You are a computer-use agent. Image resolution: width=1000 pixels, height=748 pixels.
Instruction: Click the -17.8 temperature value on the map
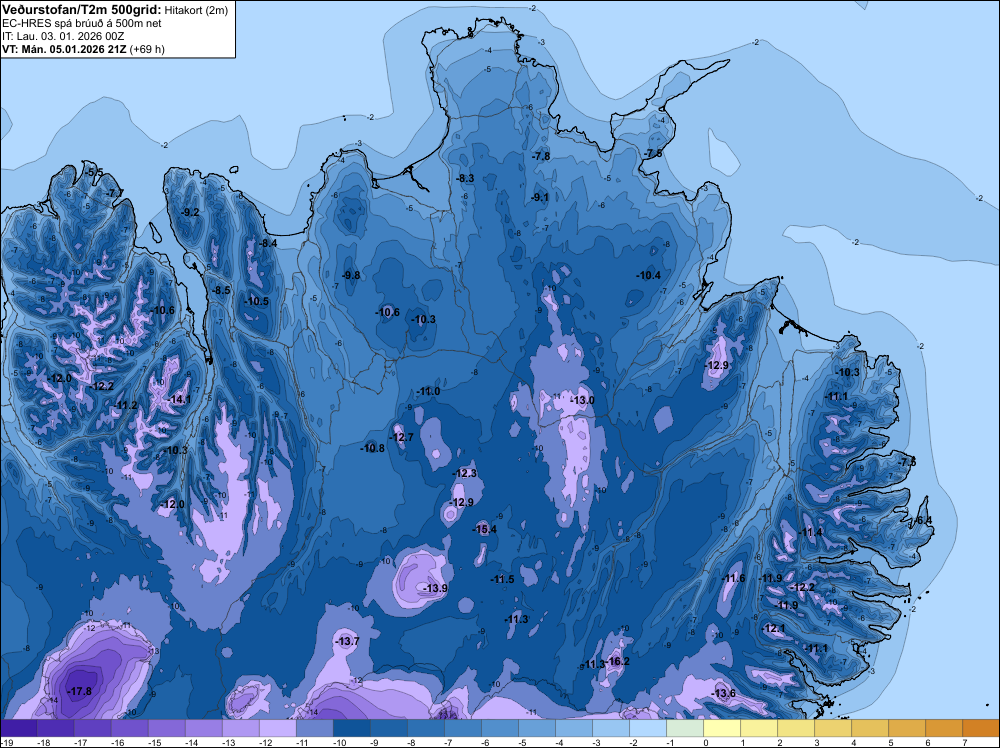coord(80,691)
